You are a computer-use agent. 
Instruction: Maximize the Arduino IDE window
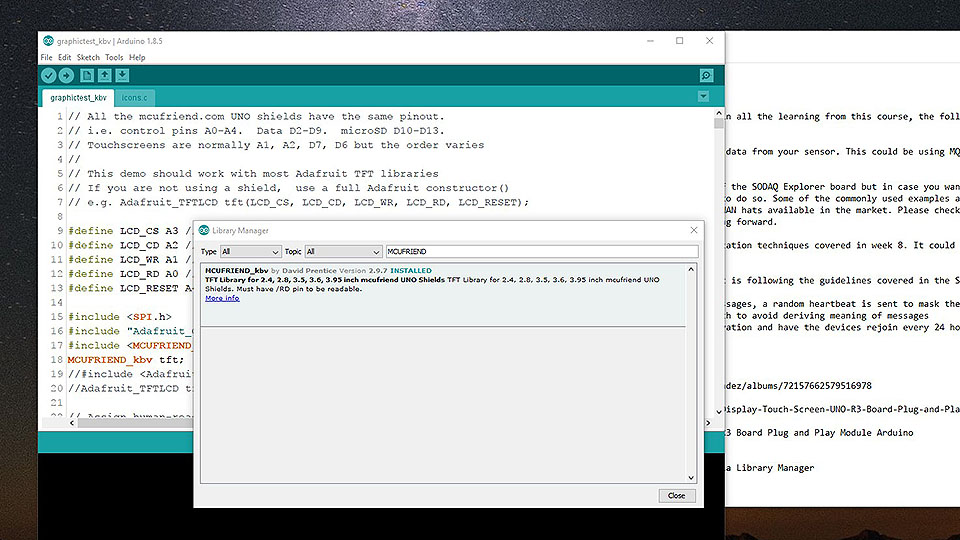[x=680, y=41]
